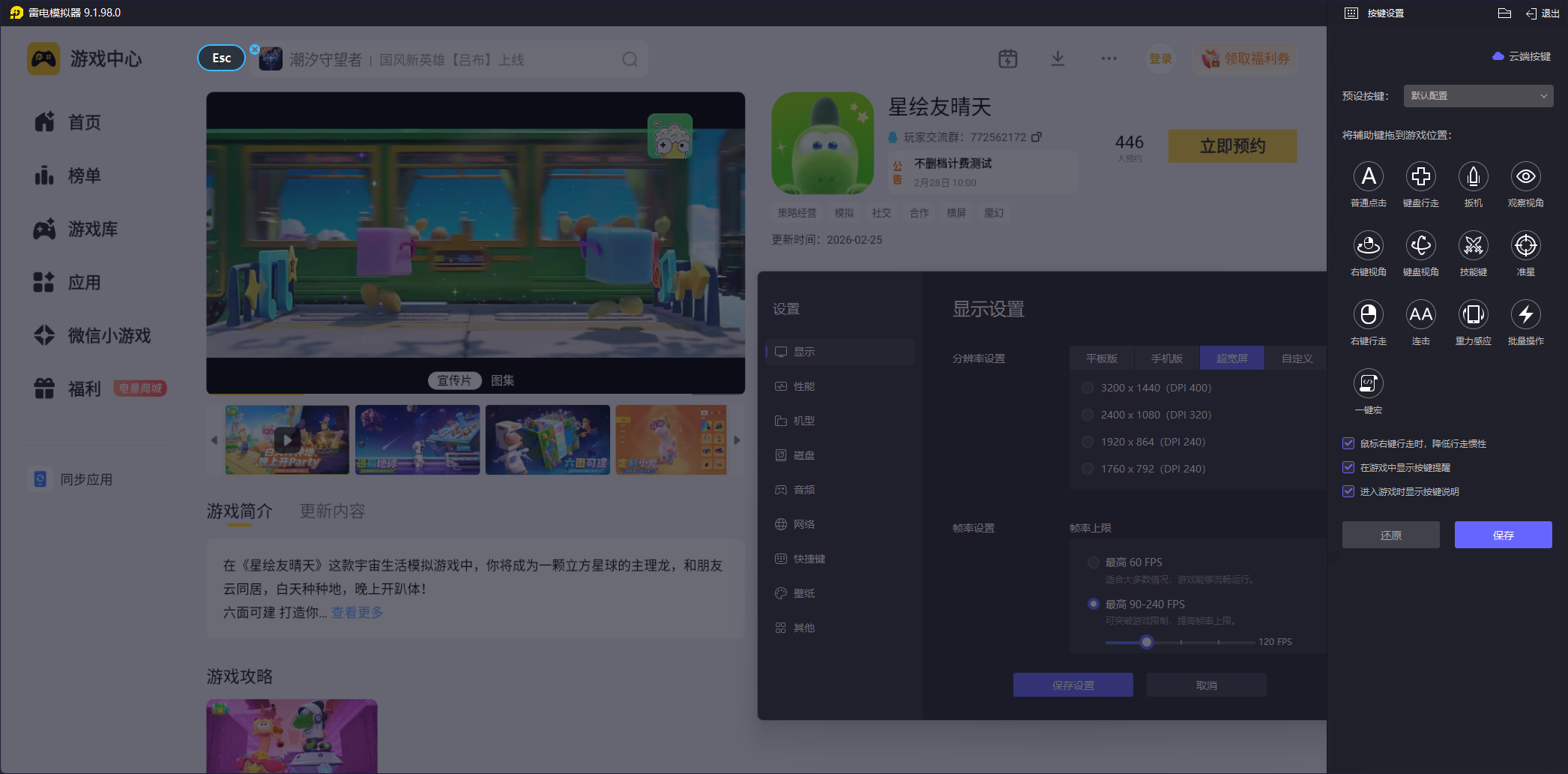Select the 普通点击 tap key tool
1568x774 pixels.
[x=1368, y=177]
